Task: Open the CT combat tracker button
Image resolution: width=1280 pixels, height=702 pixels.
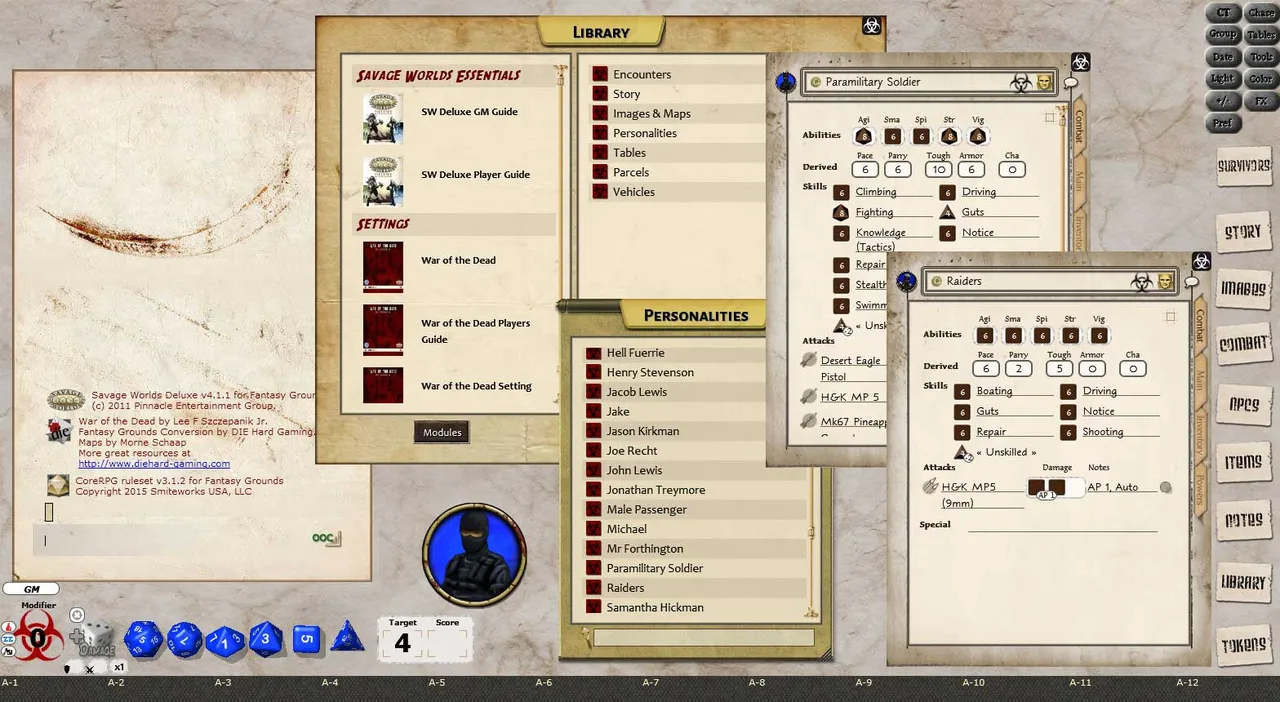Action: 1223,13
